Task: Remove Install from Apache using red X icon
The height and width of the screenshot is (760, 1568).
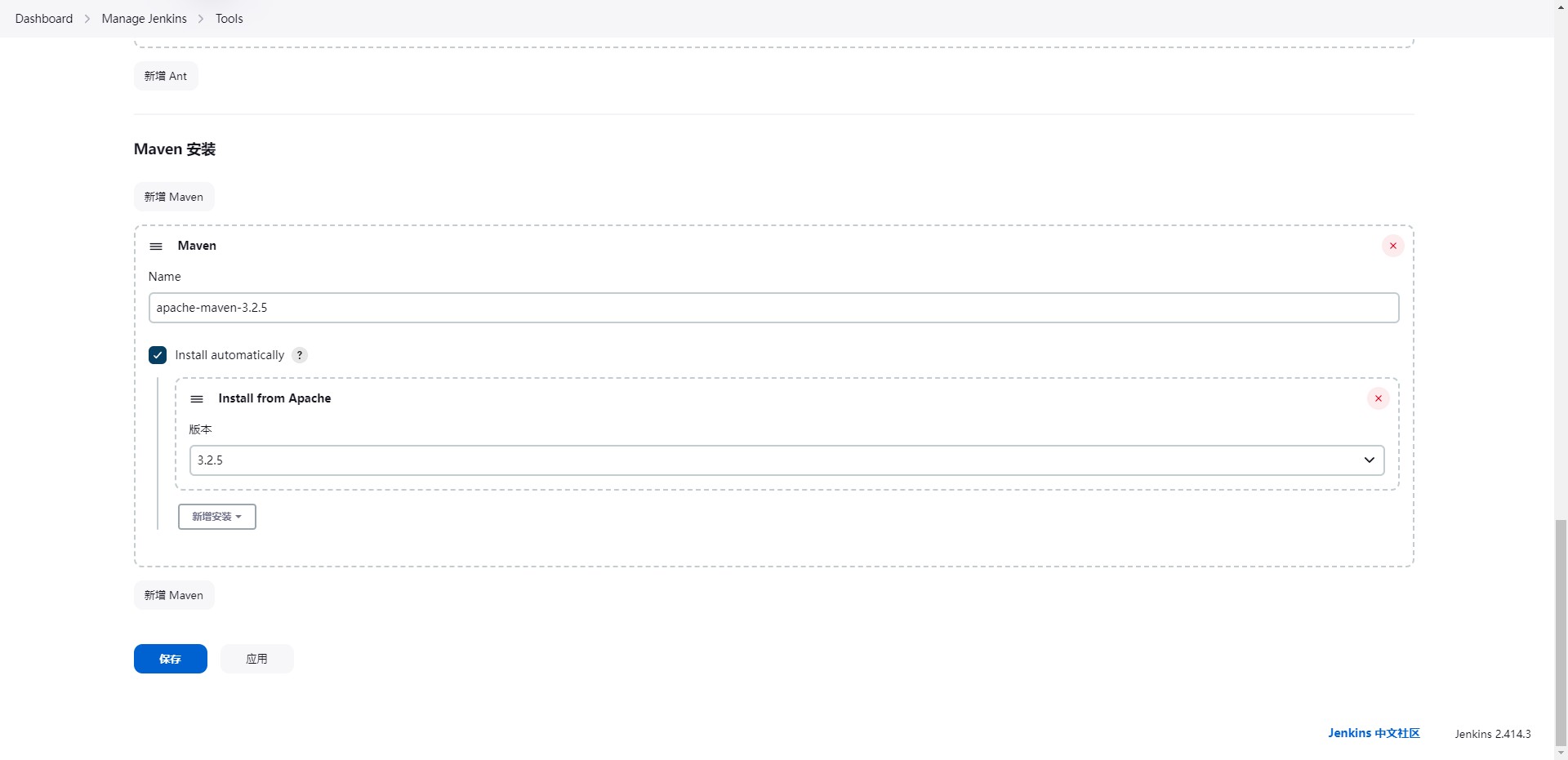Action: (x=1378, y=398)
